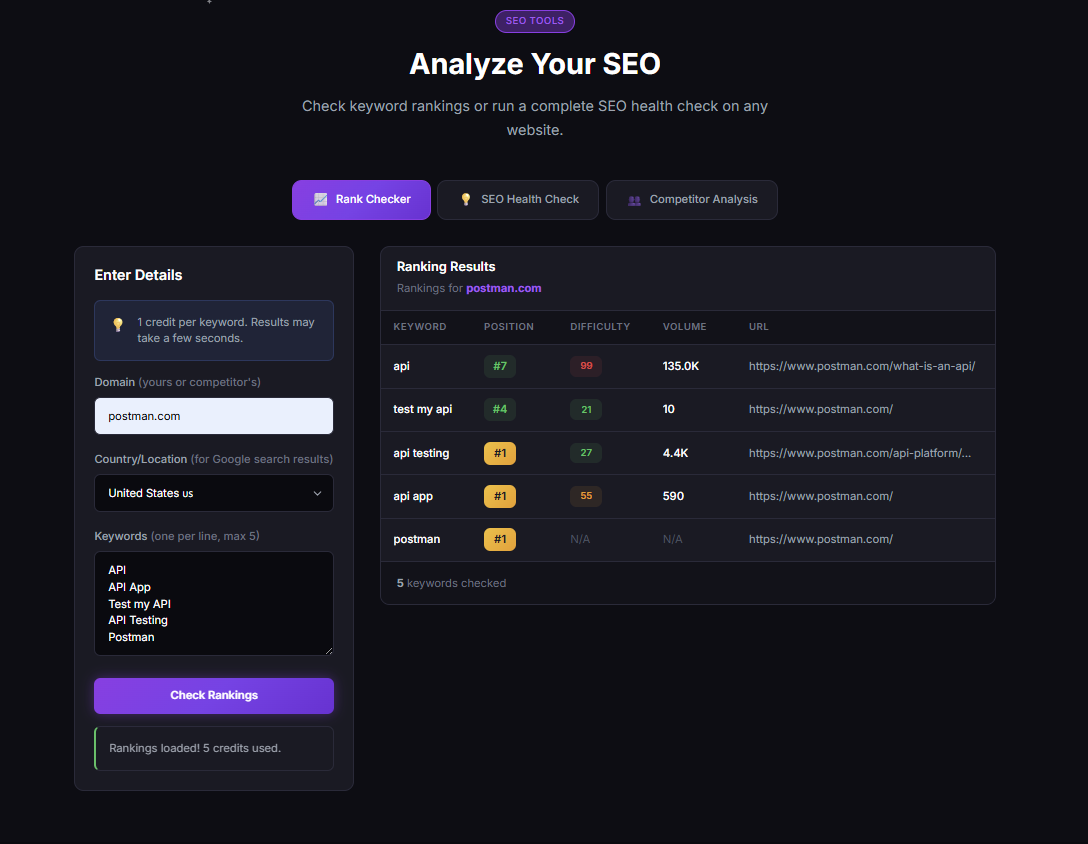Open the postman.com URL for keyword postman
The width and height of the screenshot is (1088, 844).
[820, 539]
